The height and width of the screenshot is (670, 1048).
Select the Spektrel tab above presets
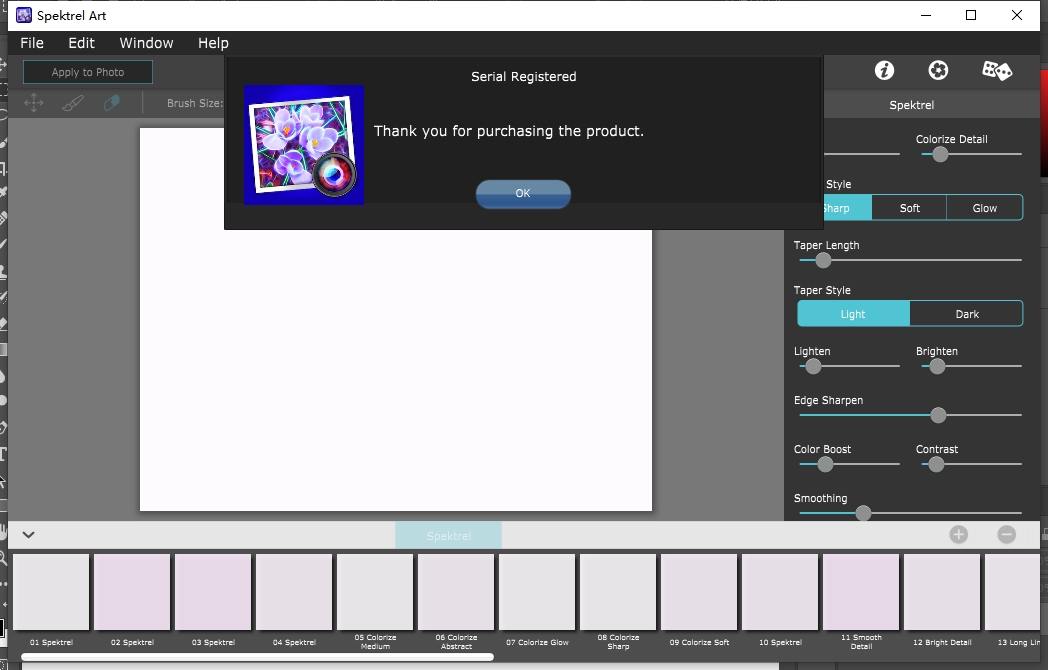(x=448, y=536)
